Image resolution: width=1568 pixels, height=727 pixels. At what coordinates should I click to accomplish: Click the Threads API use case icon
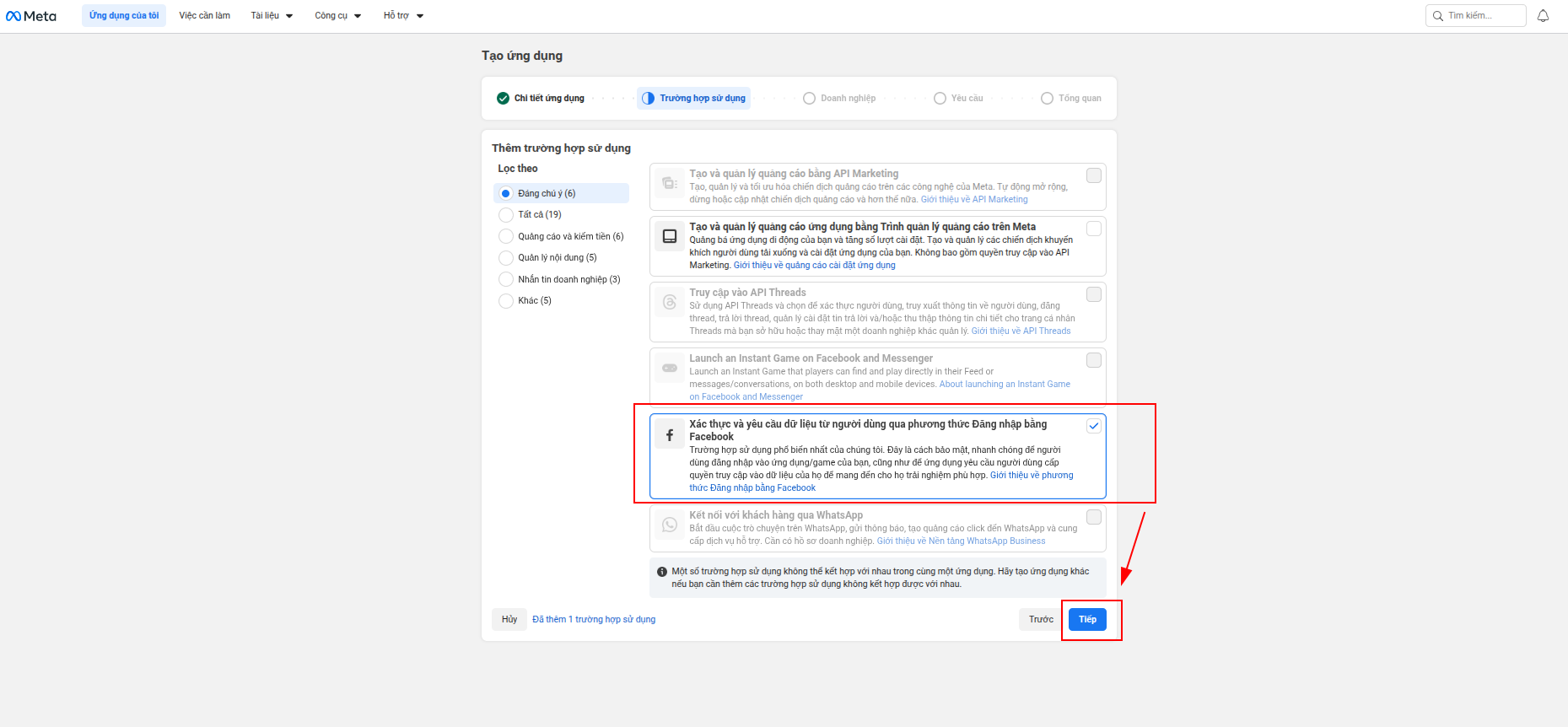coord(670,302)
